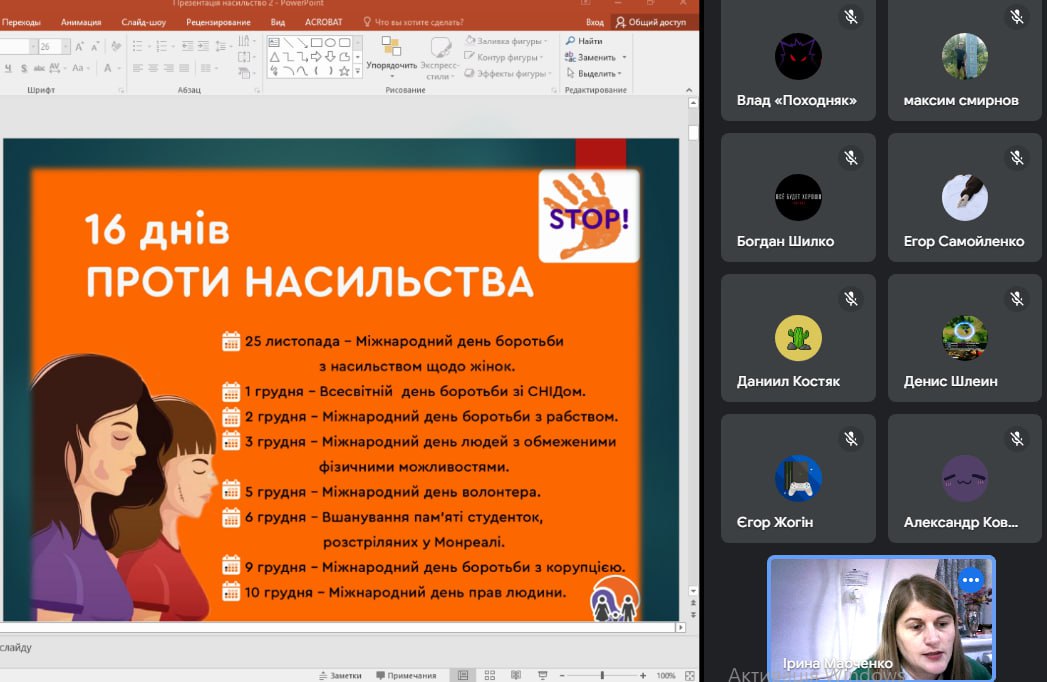Select the right arrow block shape
This screenshot has height=682, width=1047.
[x=317, y=57]
